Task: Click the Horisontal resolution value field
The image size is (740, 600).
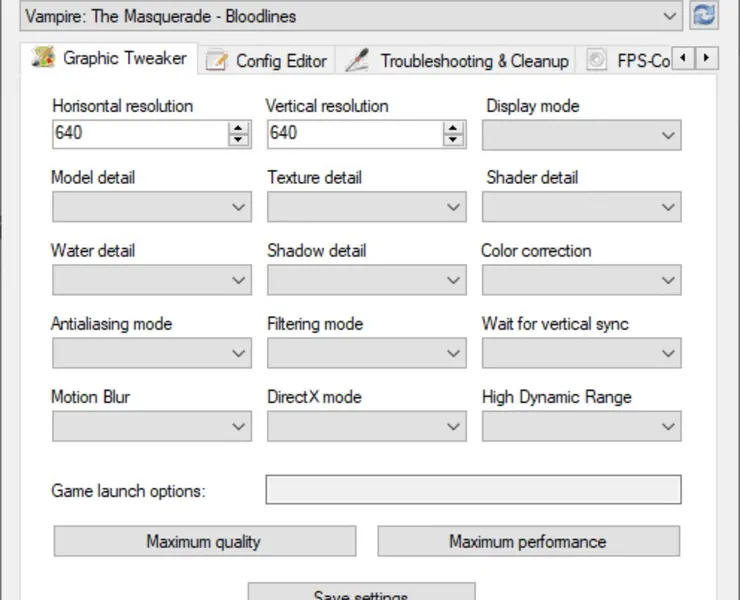Action: point(141,134)
